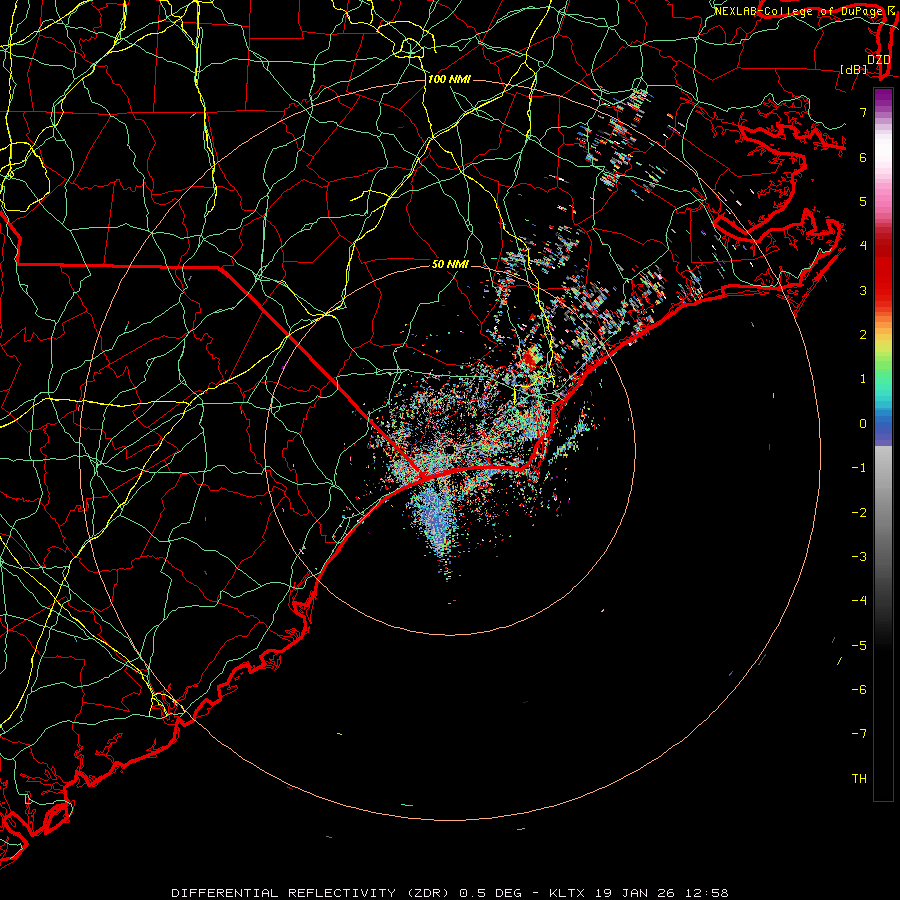Click the [dB] unit label
The image size is (900, 900).
tap(854, 70)
